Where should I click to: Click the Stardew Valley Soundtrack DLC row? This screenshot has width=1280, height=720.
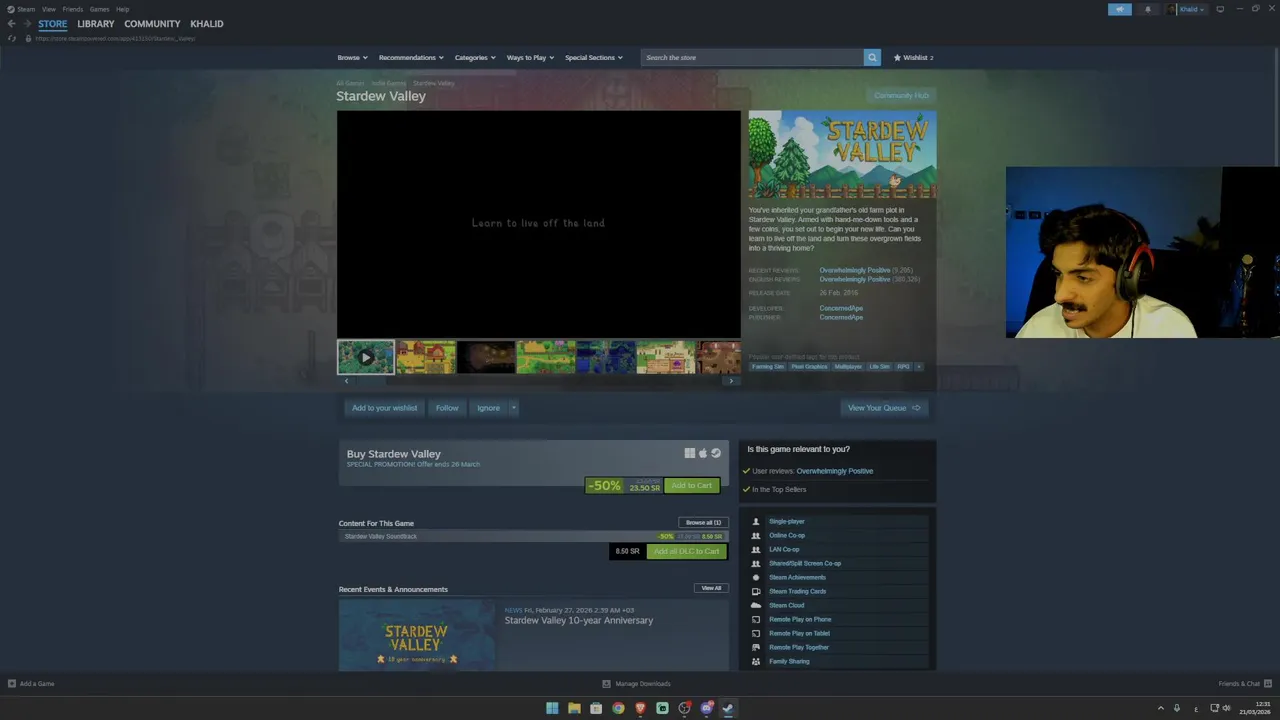point(533,536)
